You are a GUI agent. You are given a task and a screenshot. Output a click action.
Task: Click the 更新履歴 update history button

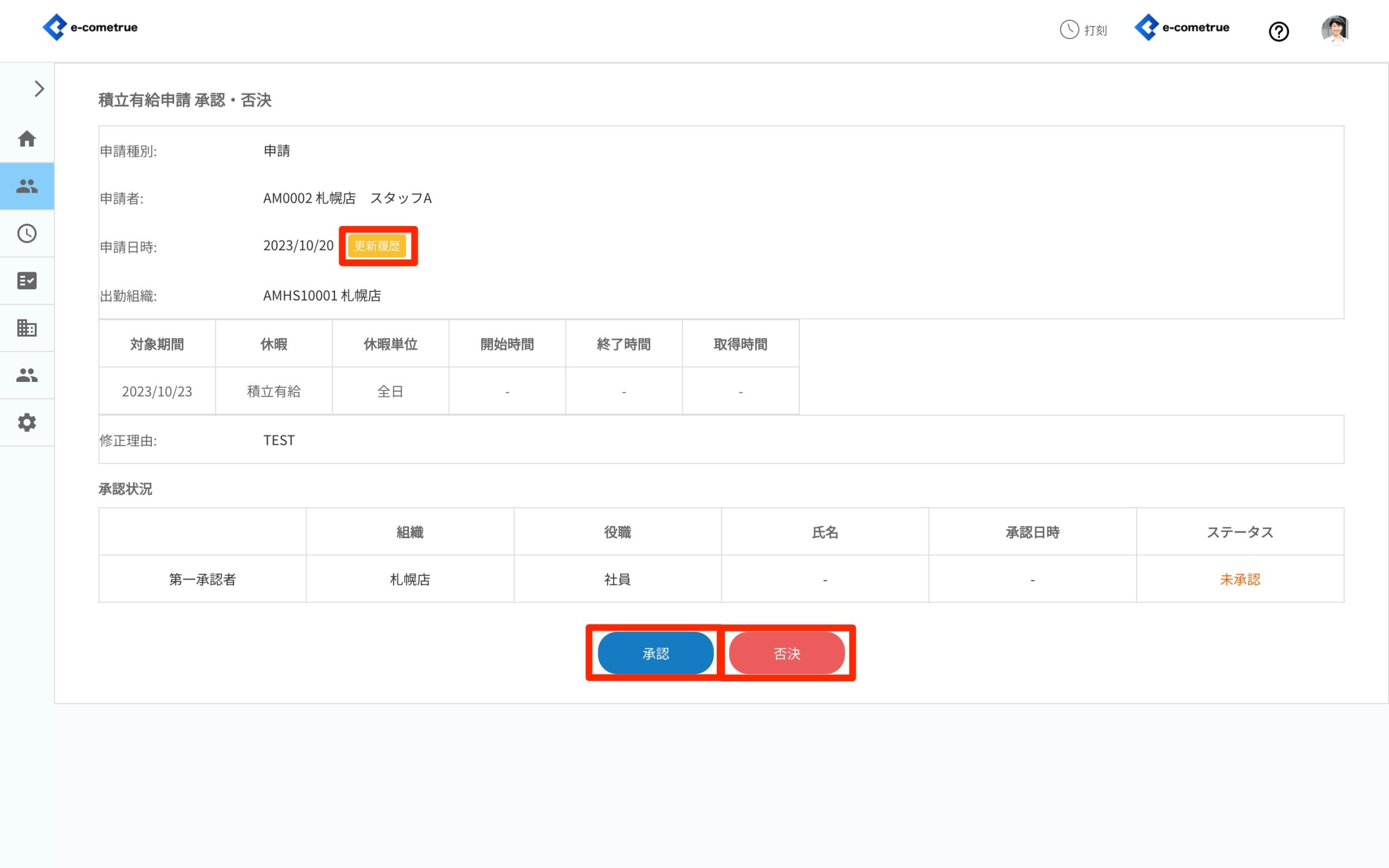[377, 246]
